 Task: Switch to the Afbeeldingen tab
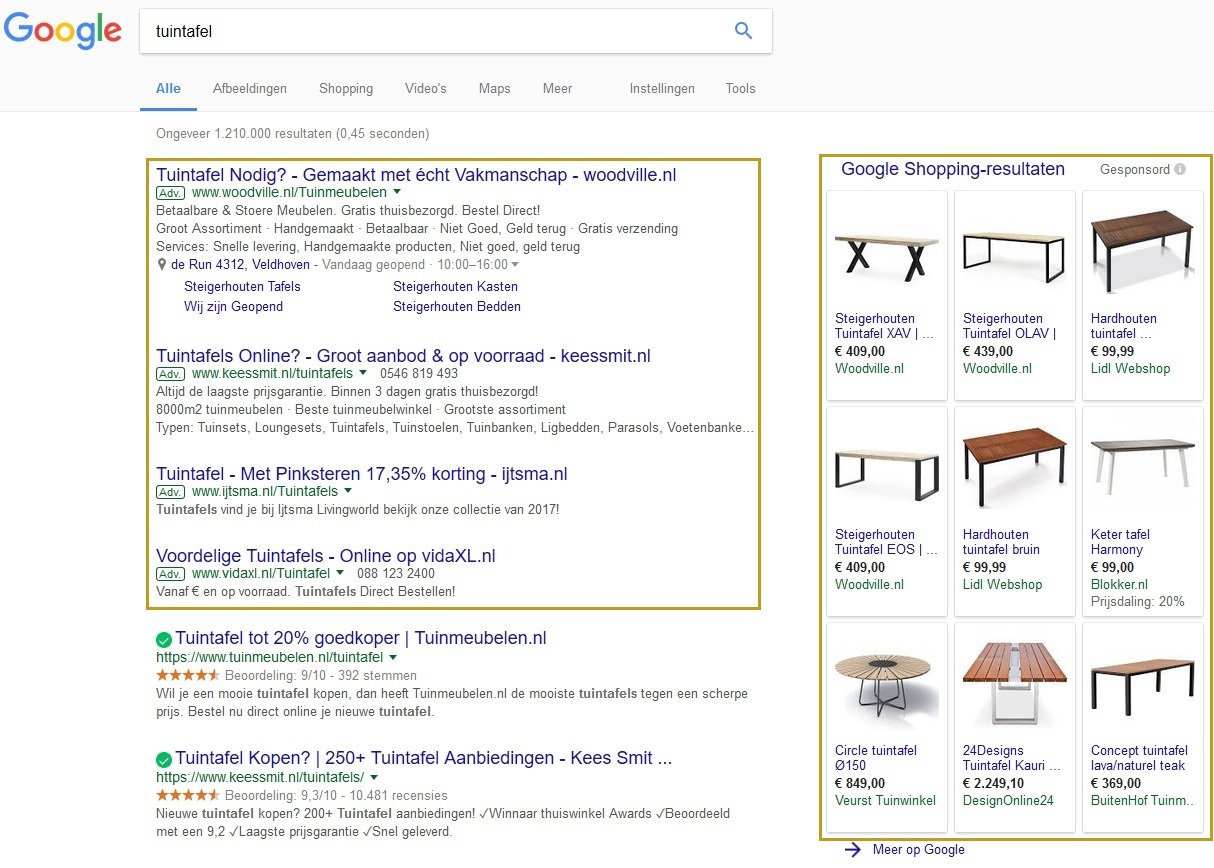pos(250,89)
